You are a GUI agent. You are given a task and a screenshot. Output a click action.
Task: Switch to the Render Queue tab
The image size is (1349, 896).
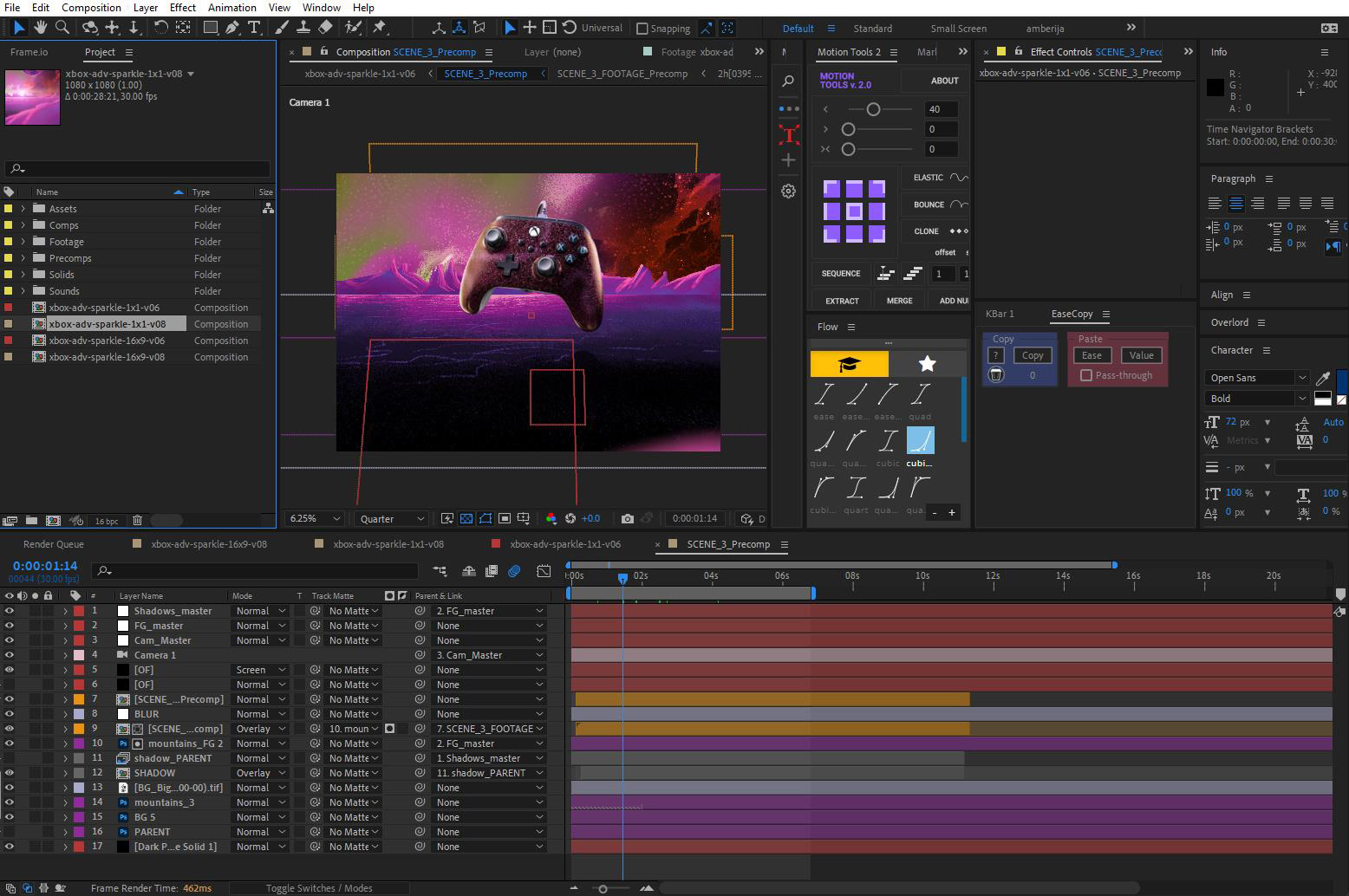click(x=54, y=544)
